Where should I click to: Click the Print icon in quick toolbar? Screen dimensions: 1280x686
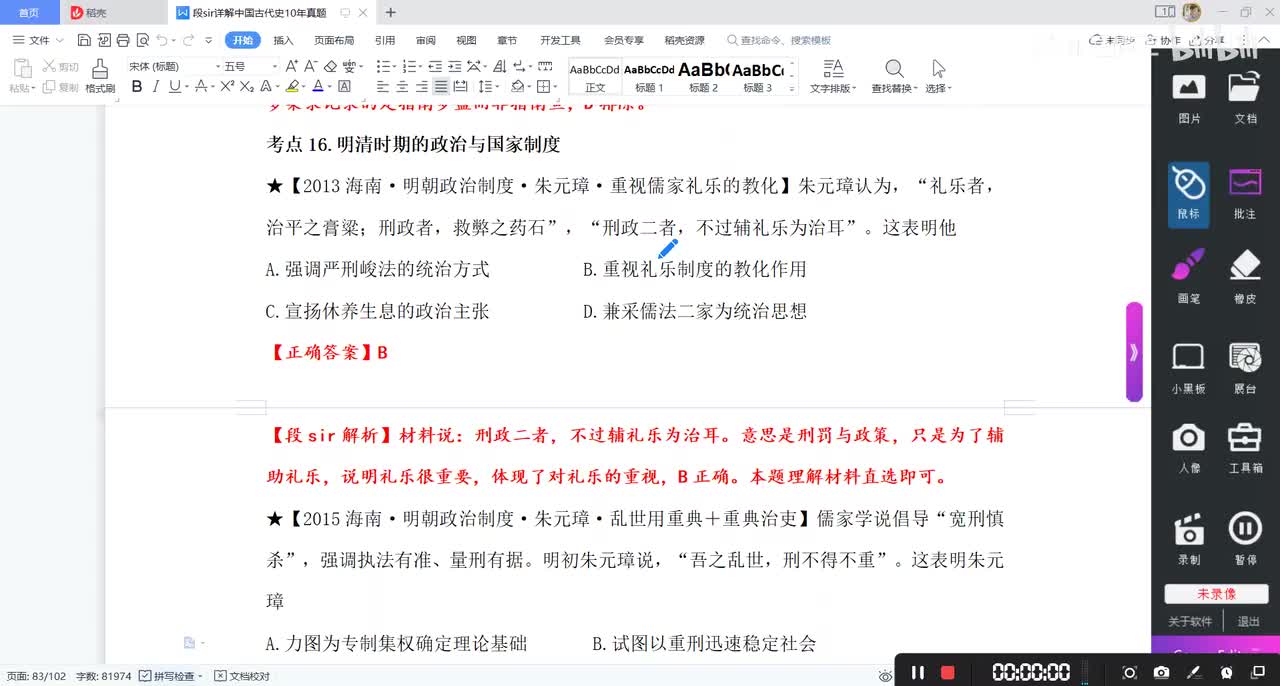pyautogui.click(x=122, y=40)
